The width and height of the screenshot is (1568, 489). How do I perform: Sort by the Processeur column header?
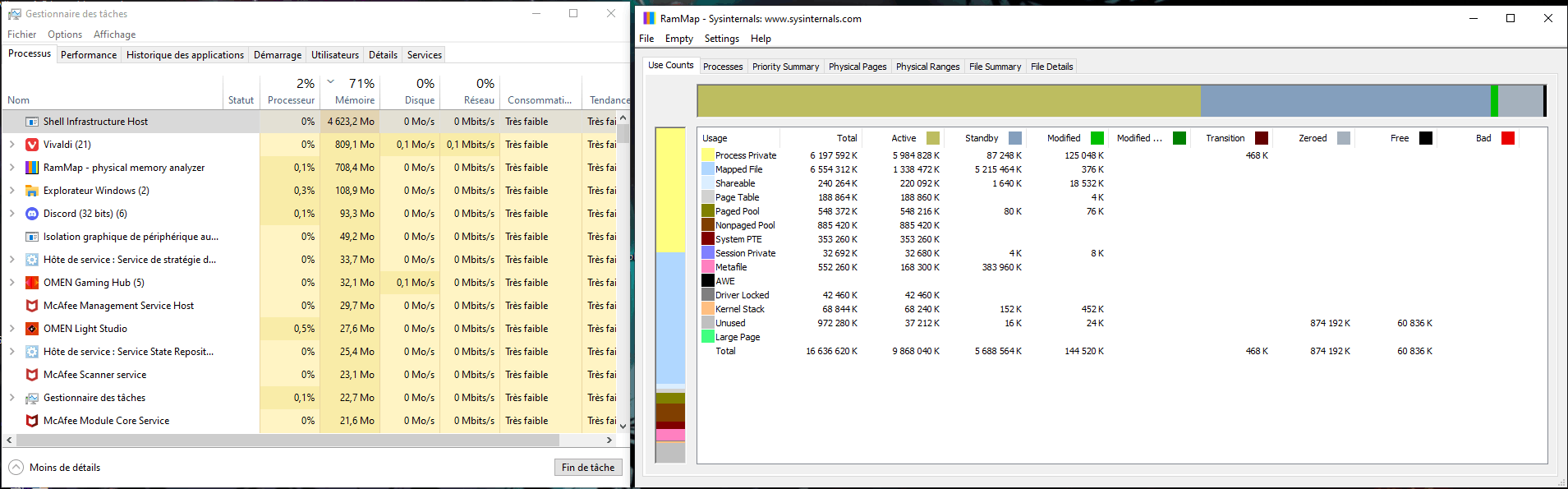[291, 91]
